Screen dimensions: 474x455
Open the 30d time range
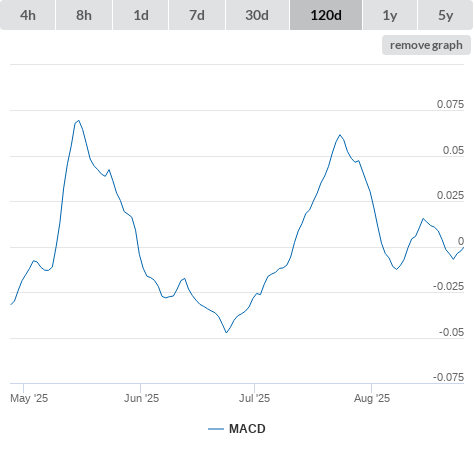[x=257, y=15]
